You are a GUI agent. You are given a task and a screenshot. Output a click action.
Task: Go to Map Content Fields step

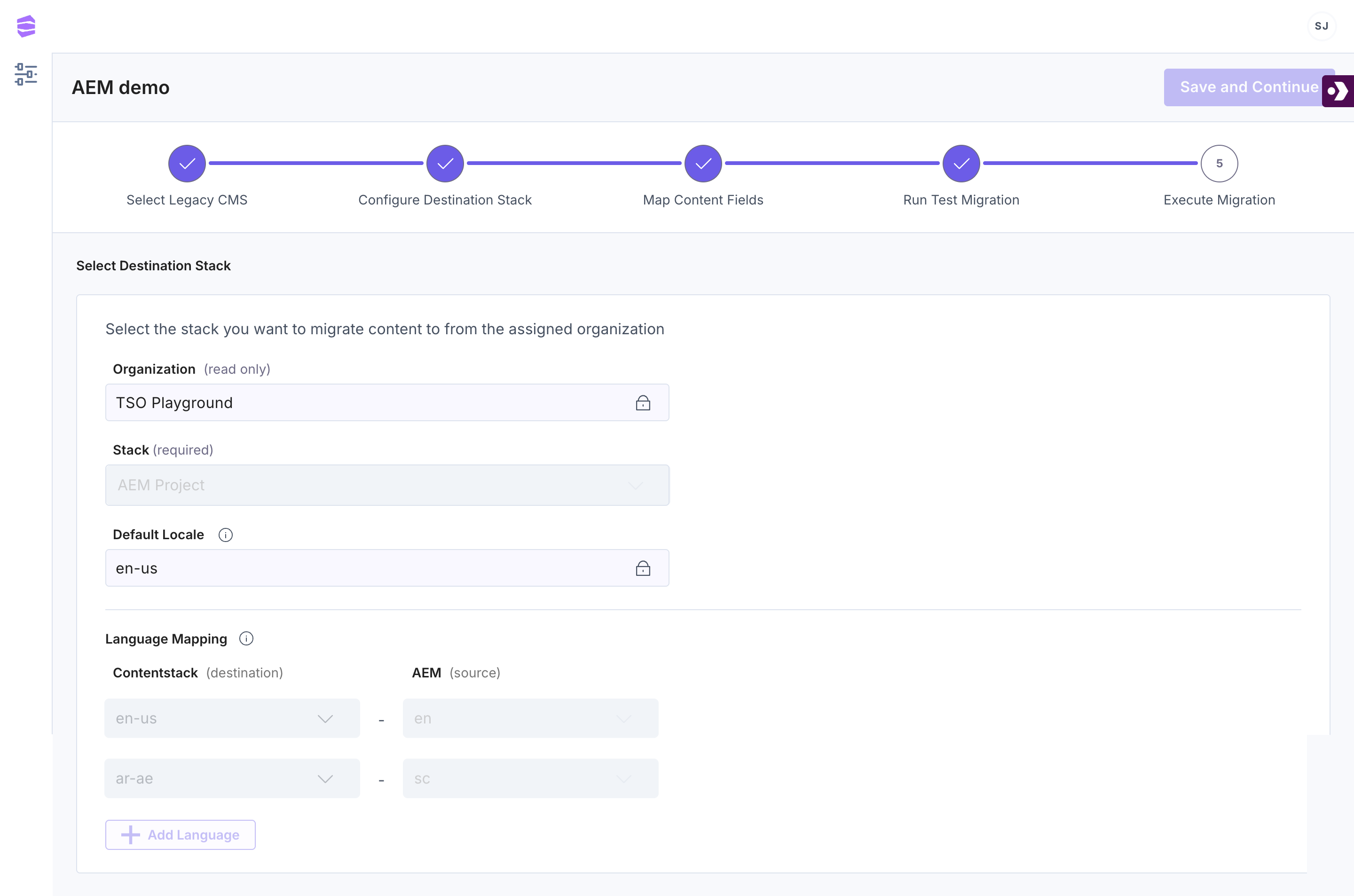click(703, 164)
